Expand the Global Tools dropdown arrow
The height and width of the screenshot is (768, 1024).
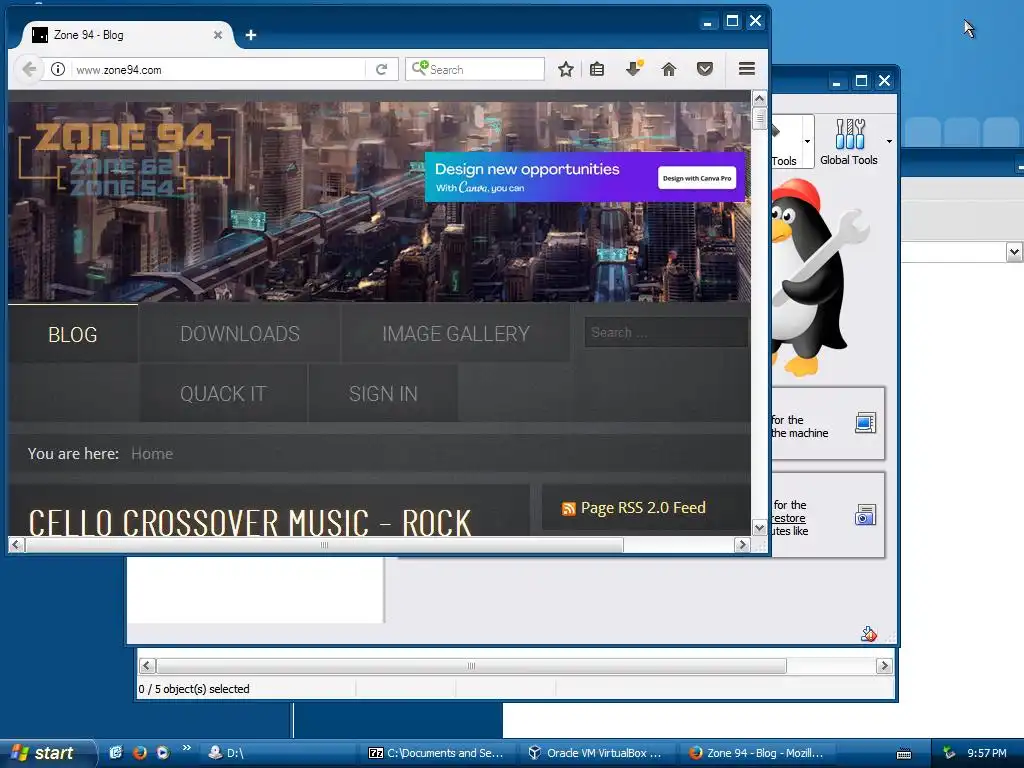click(889, 142)
